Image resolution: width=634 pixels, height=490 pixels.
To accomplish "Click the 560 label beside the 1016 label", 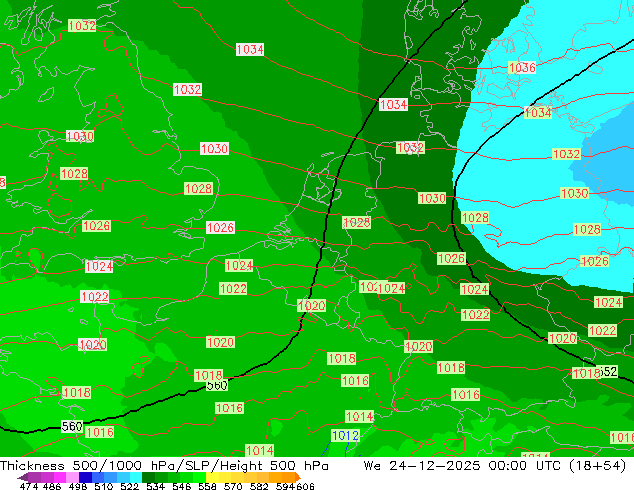I will [72, 426].
